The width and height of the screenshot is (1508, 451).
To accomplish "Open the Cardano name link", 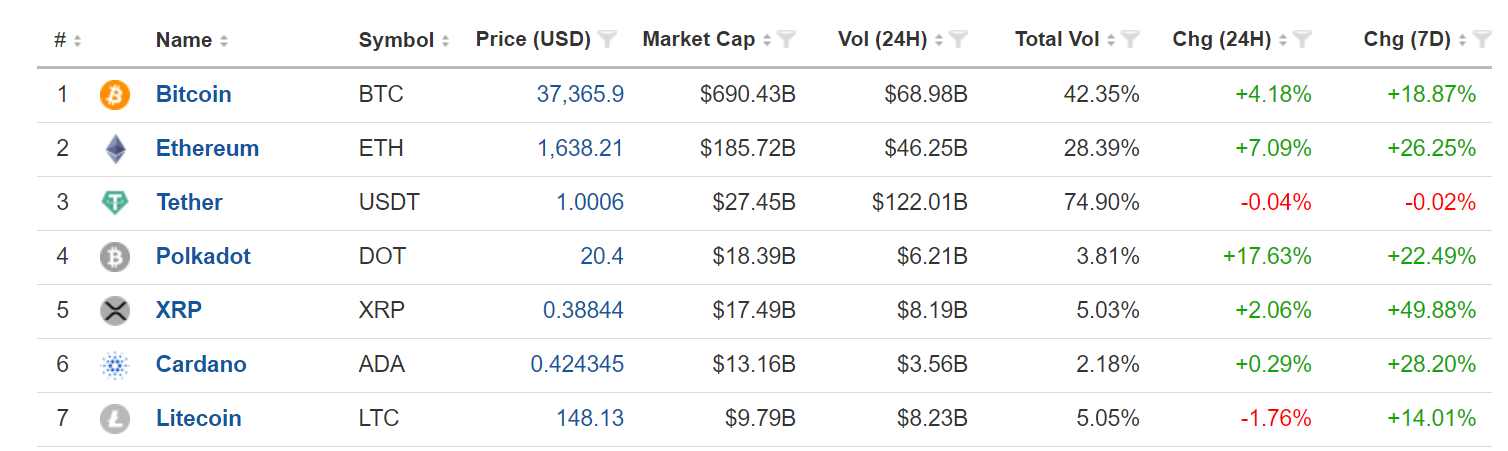I will 201,364.
